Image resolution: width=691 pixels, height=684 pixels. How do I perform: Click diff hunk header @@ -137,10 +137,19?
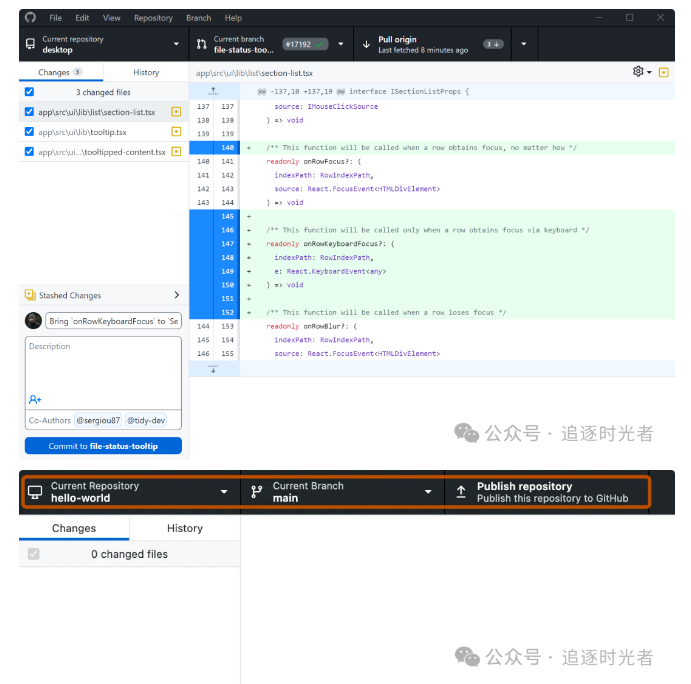pyautogui.click(x=364, y=92)
